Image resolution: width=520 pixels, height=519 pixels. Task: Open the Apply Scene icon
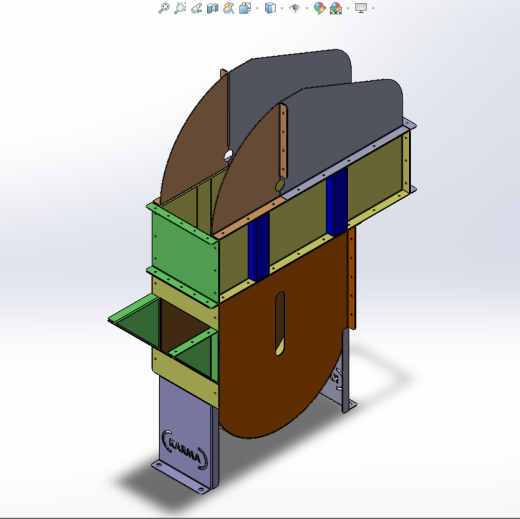click(336, 8)
